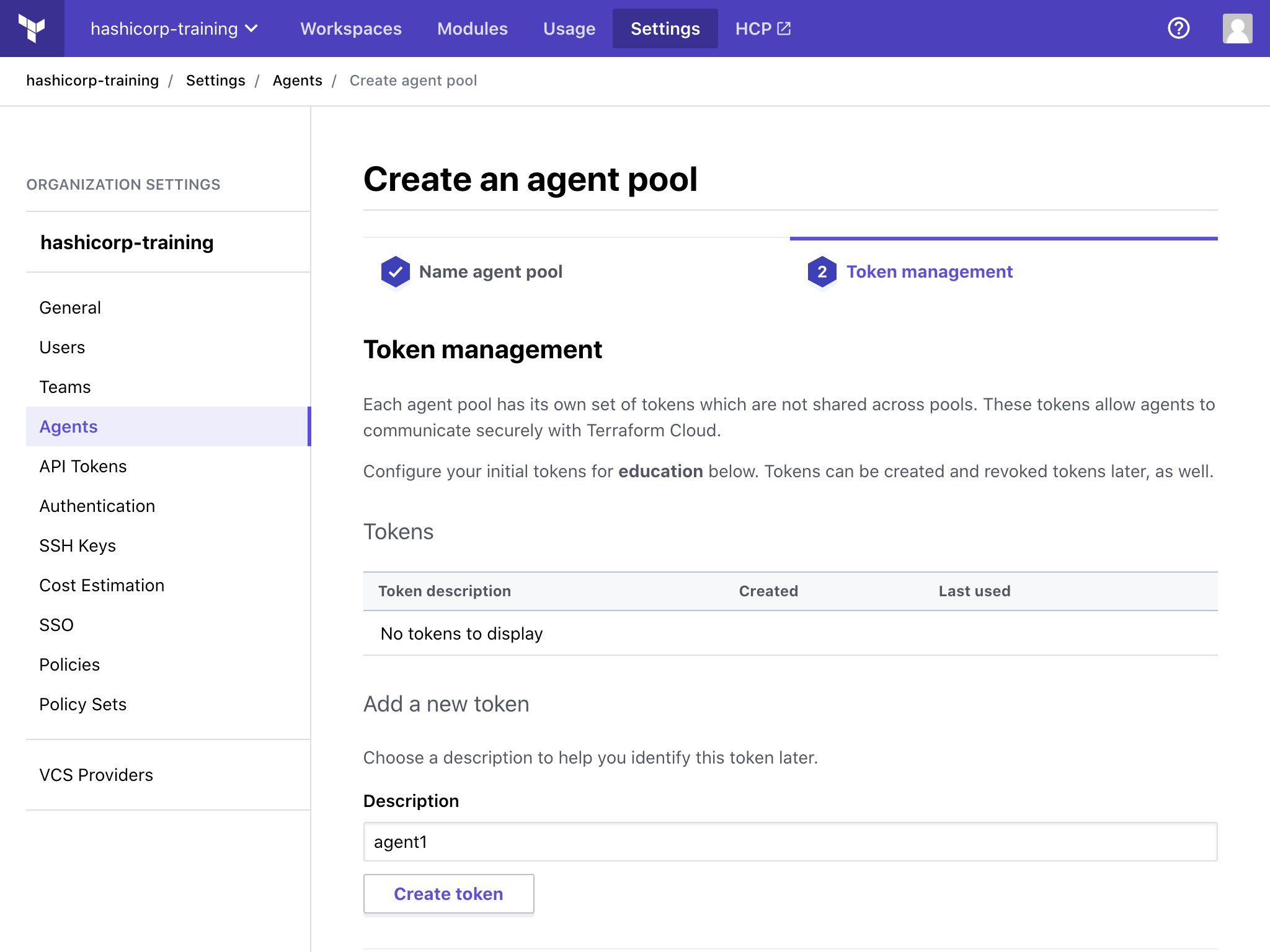The width and height of the screenshot is (1270, 952).
Task: Click Settings in the breadcrumb
Action: 215,81
